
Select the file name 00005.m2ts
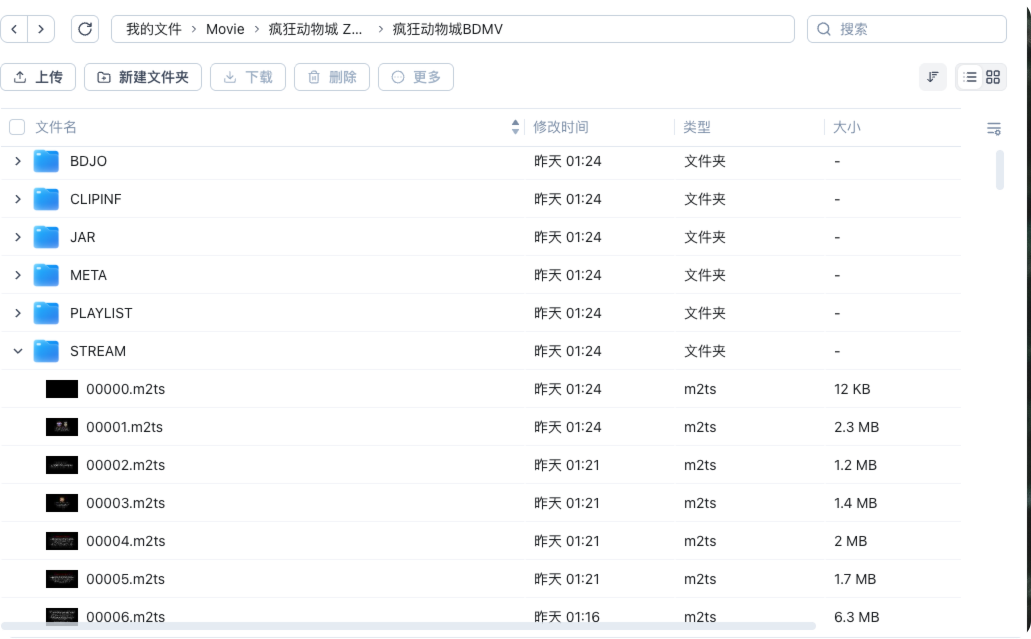coord(126,579)
